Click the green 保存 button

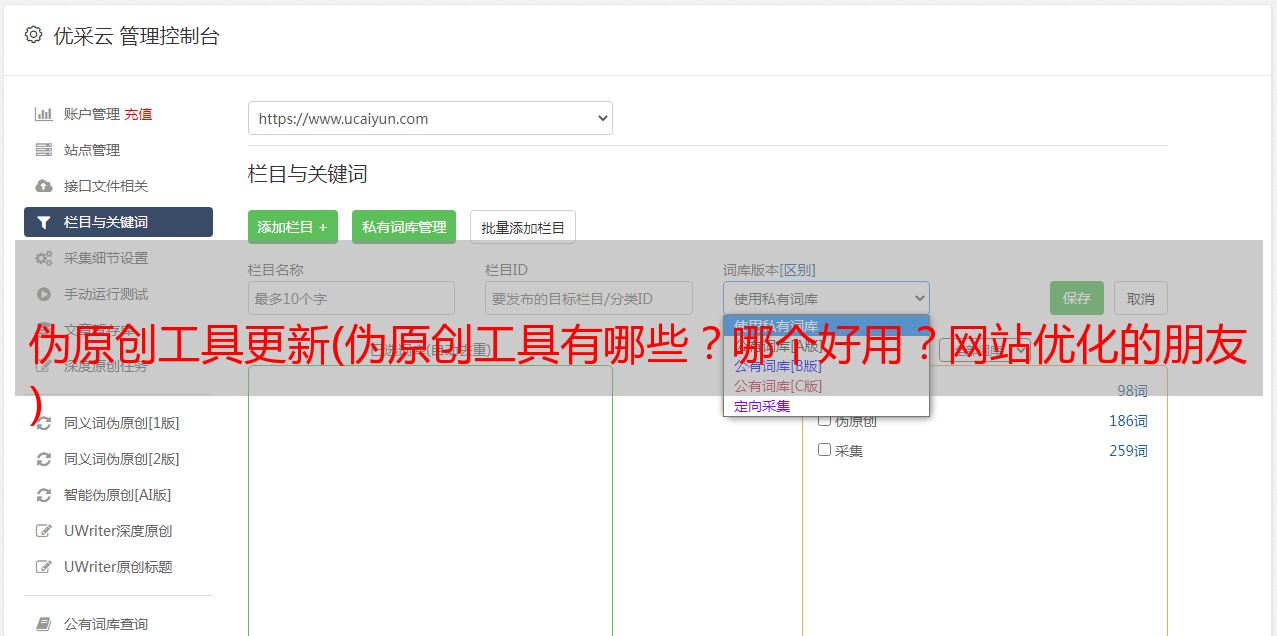[x=1077, y=298]
